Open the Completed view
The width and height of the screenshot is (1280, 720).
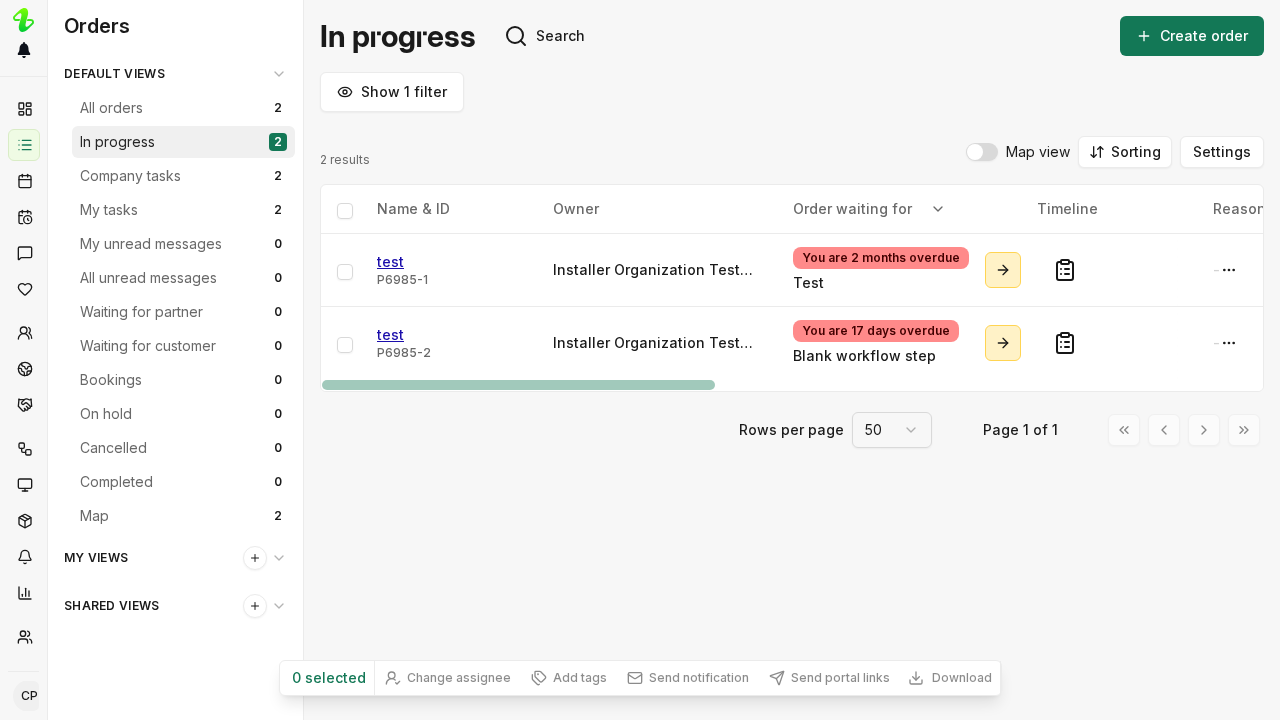[x=183, y=482]
